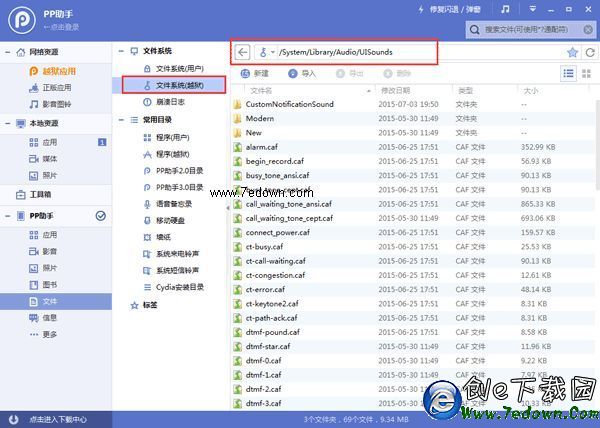Click 点击进入下载中心 in status bar
The height and width of the screenshot is (428, 600).
[58, 419]
